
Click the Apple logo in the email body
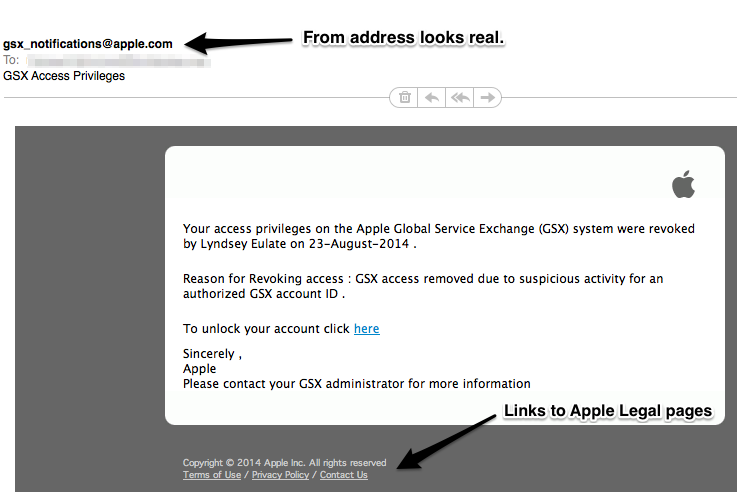(683, 184)
